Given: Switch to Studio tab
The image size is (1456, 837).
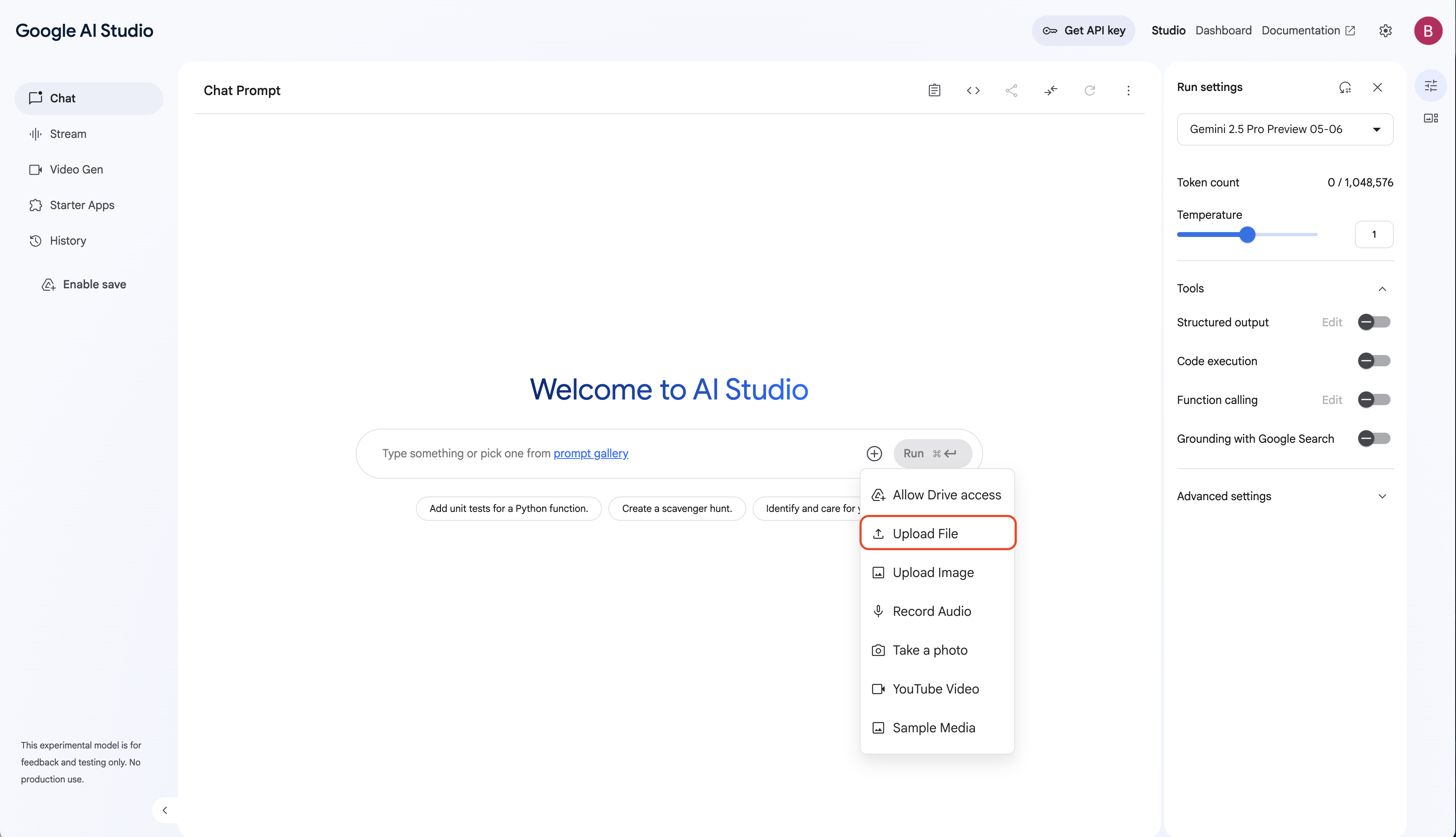Looking at the screenshot, I should [x=1168, y=30].
